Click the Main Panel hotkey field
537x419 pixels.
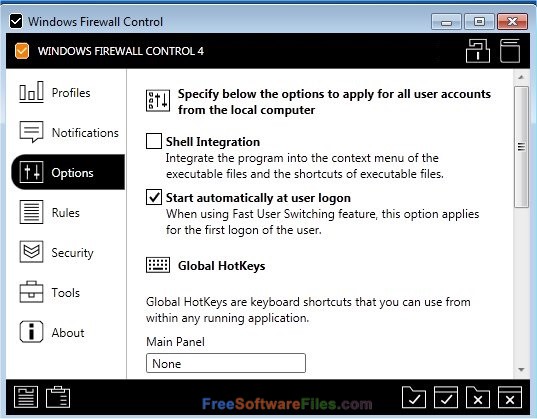[226, 363]
